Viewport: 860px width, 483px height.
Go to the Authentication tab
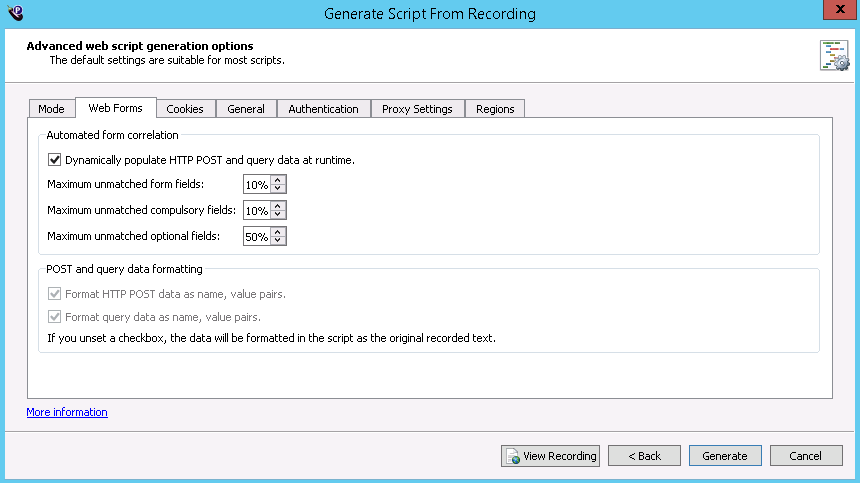(323, 109)
